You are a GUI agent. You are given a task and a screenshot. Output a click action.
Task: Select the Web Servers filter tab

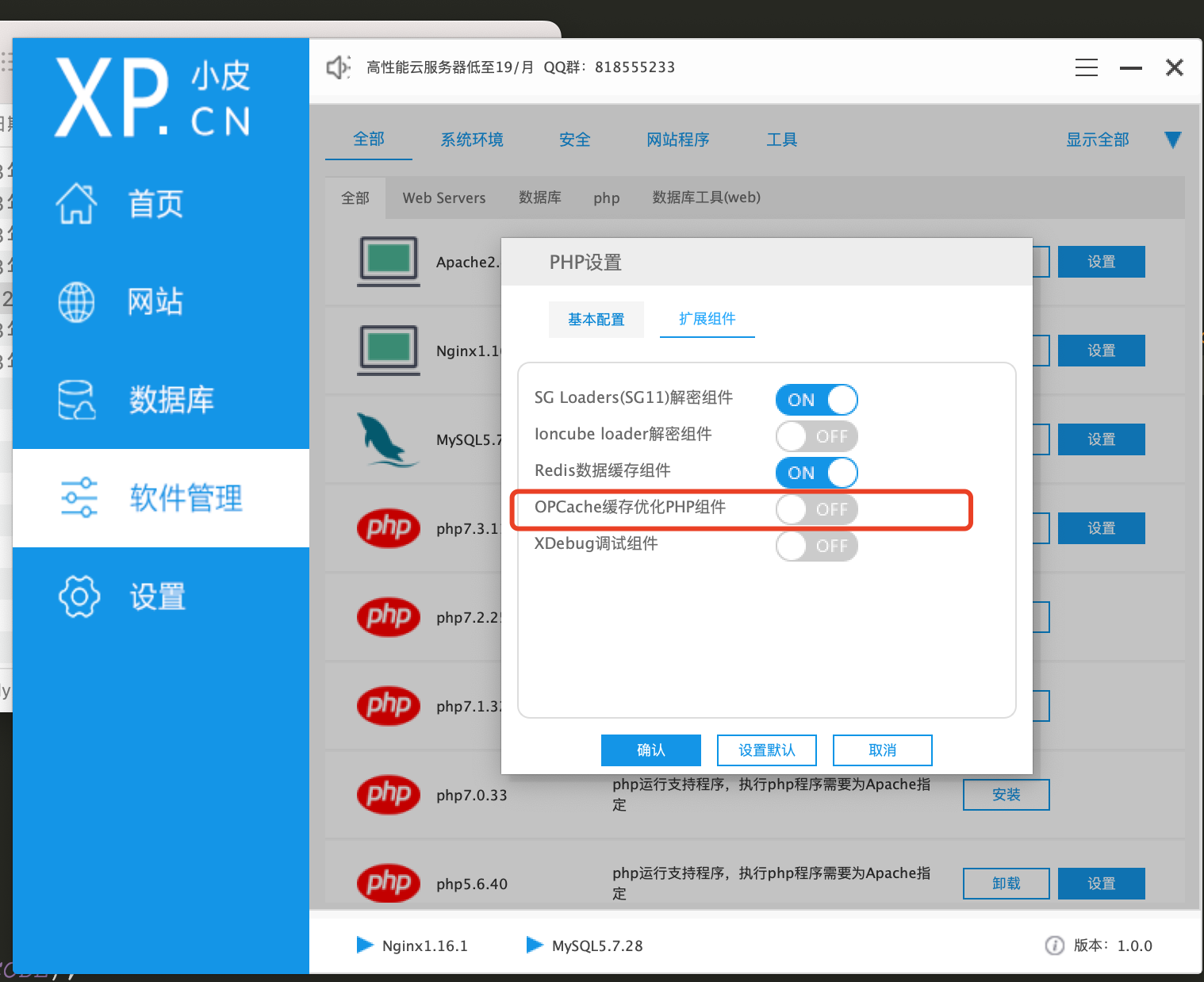tap(443, 198)
